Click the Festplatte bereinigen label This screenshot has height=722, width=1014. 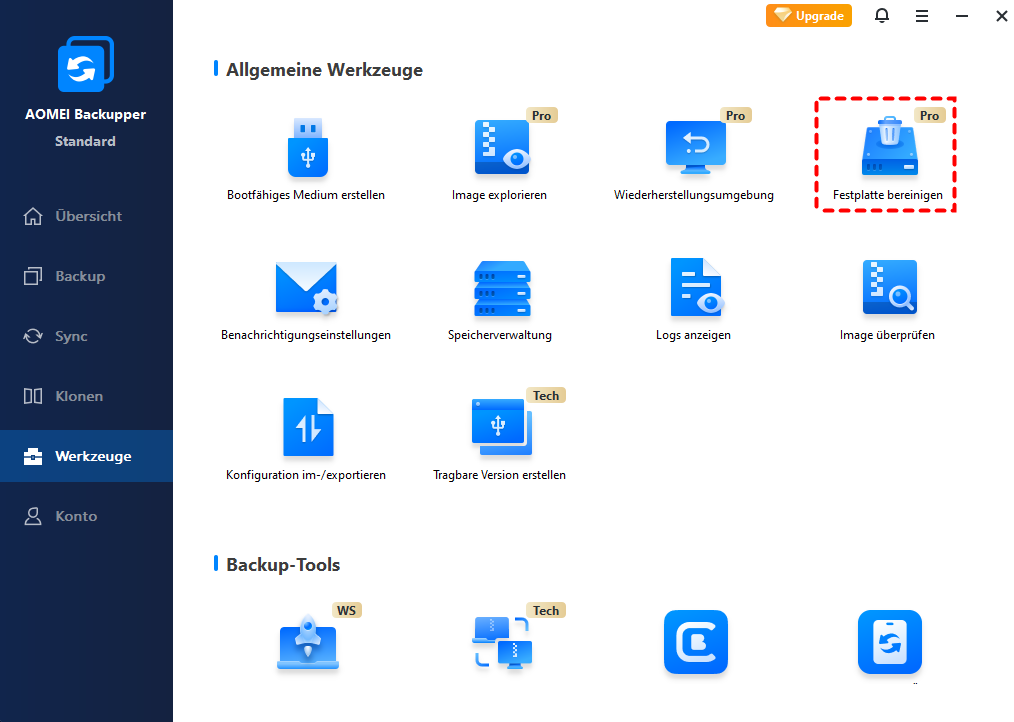click(888, 195)
